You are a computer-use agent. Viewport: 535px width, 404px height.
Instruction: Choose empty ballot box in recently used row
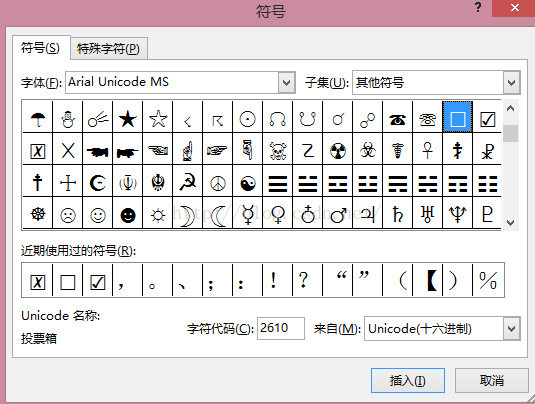click(68, 282)
